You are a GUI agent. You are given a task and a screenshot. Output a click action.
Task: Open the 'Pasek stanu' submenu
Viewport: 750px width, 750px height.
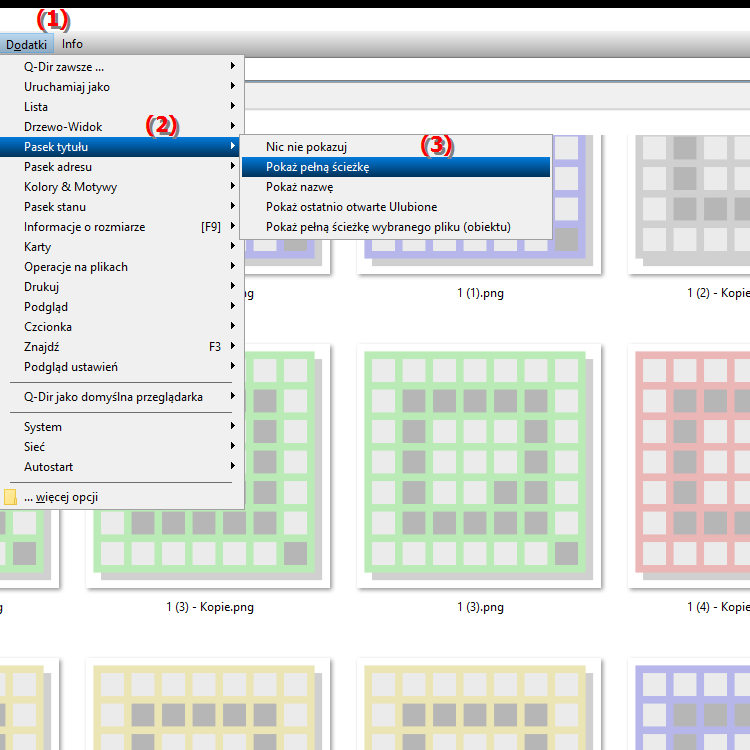tap(122, 207)
